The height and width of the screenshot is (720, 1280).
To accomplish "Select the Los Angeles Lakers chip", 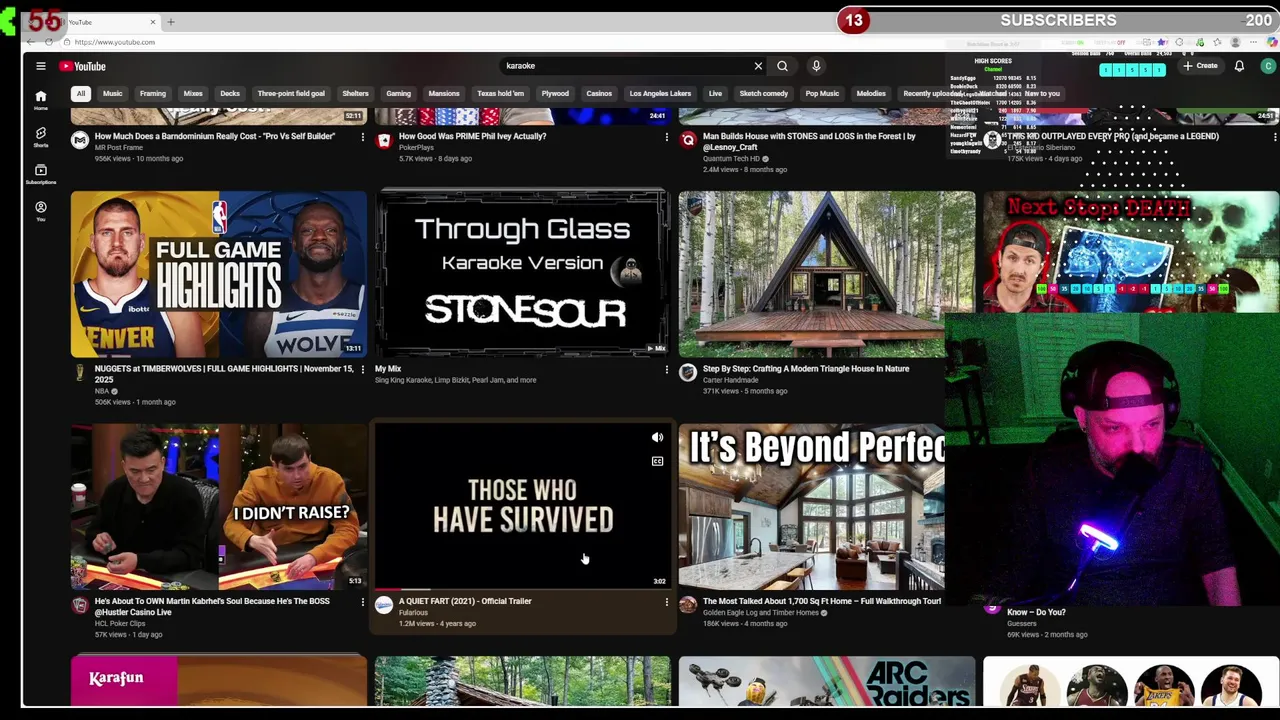I will pos(660,93).
